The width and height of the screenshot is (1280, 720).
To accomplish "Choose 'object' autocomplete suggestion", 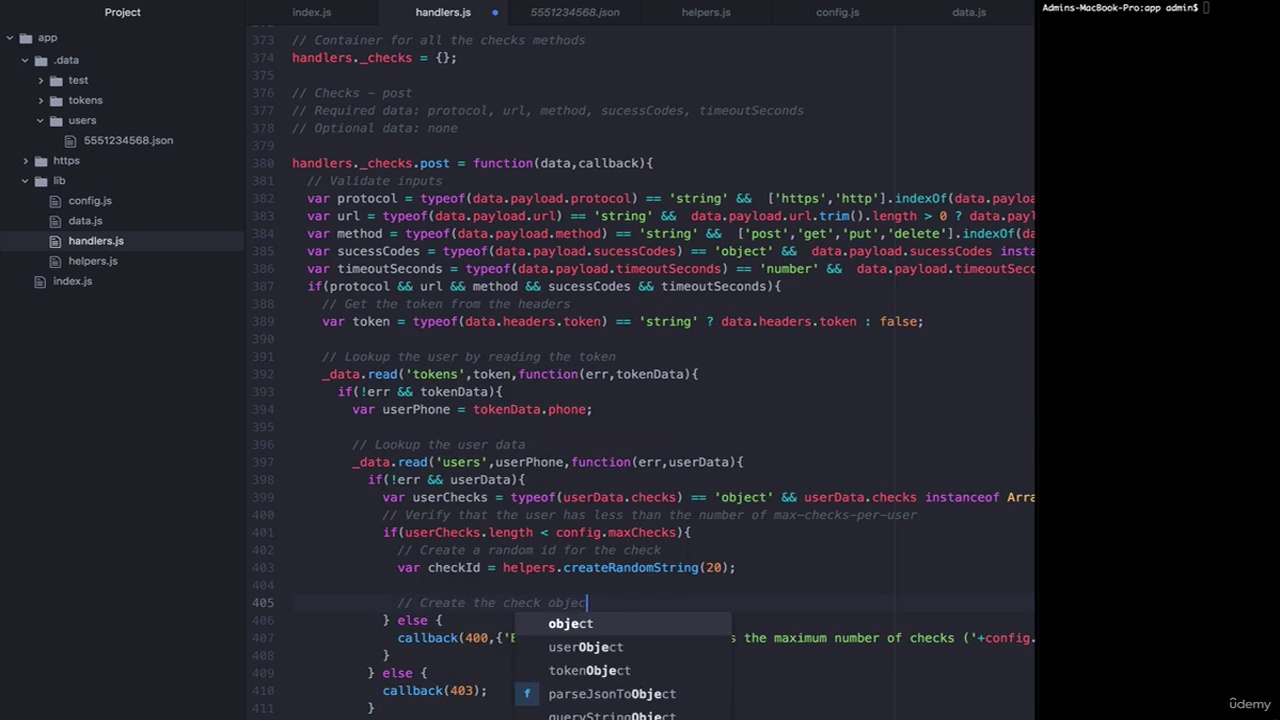I will pyautogui.click(x=623, y=624).
